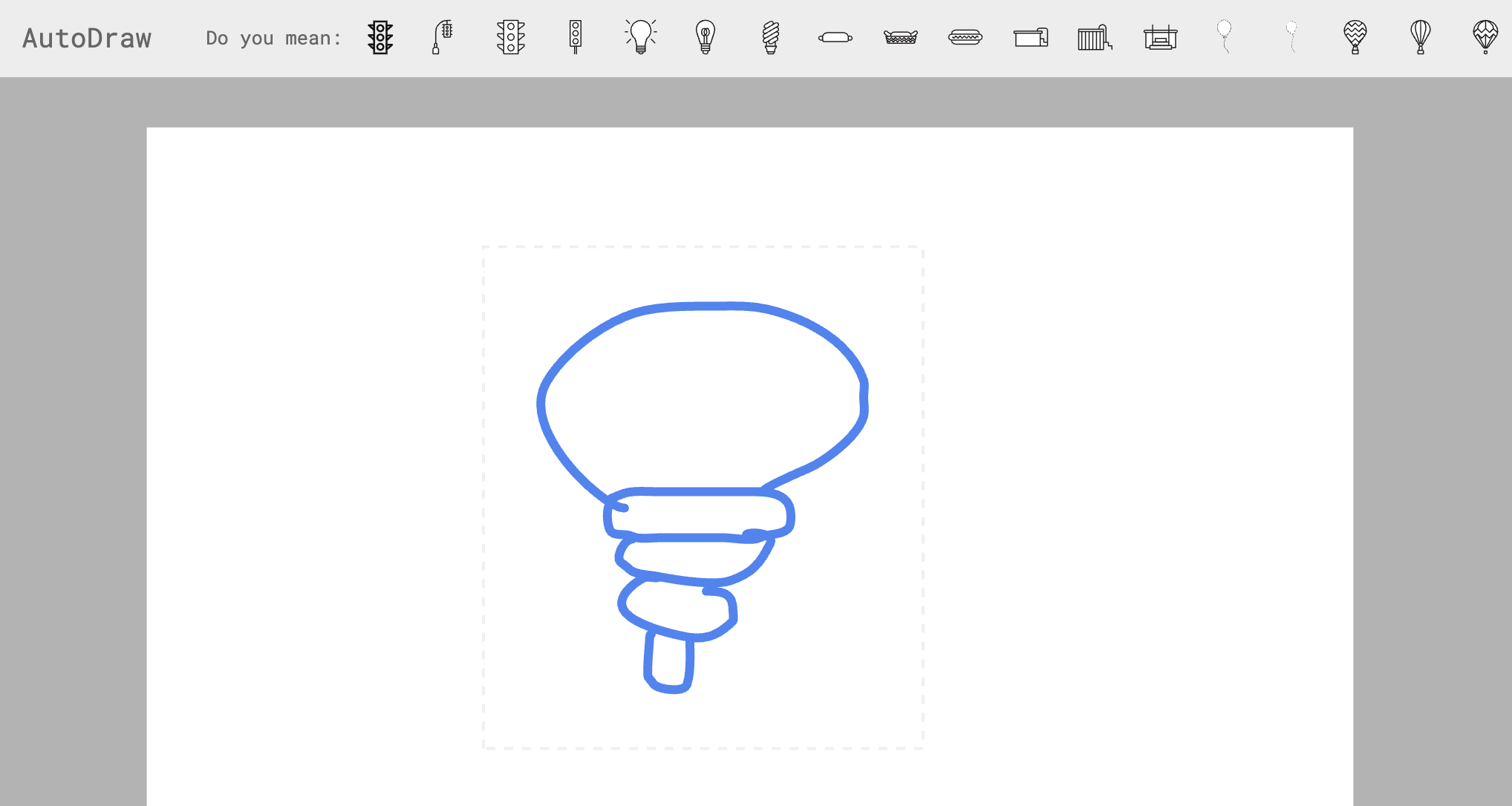Select the diamond patterned hot air balloon

coord(1485,37)
